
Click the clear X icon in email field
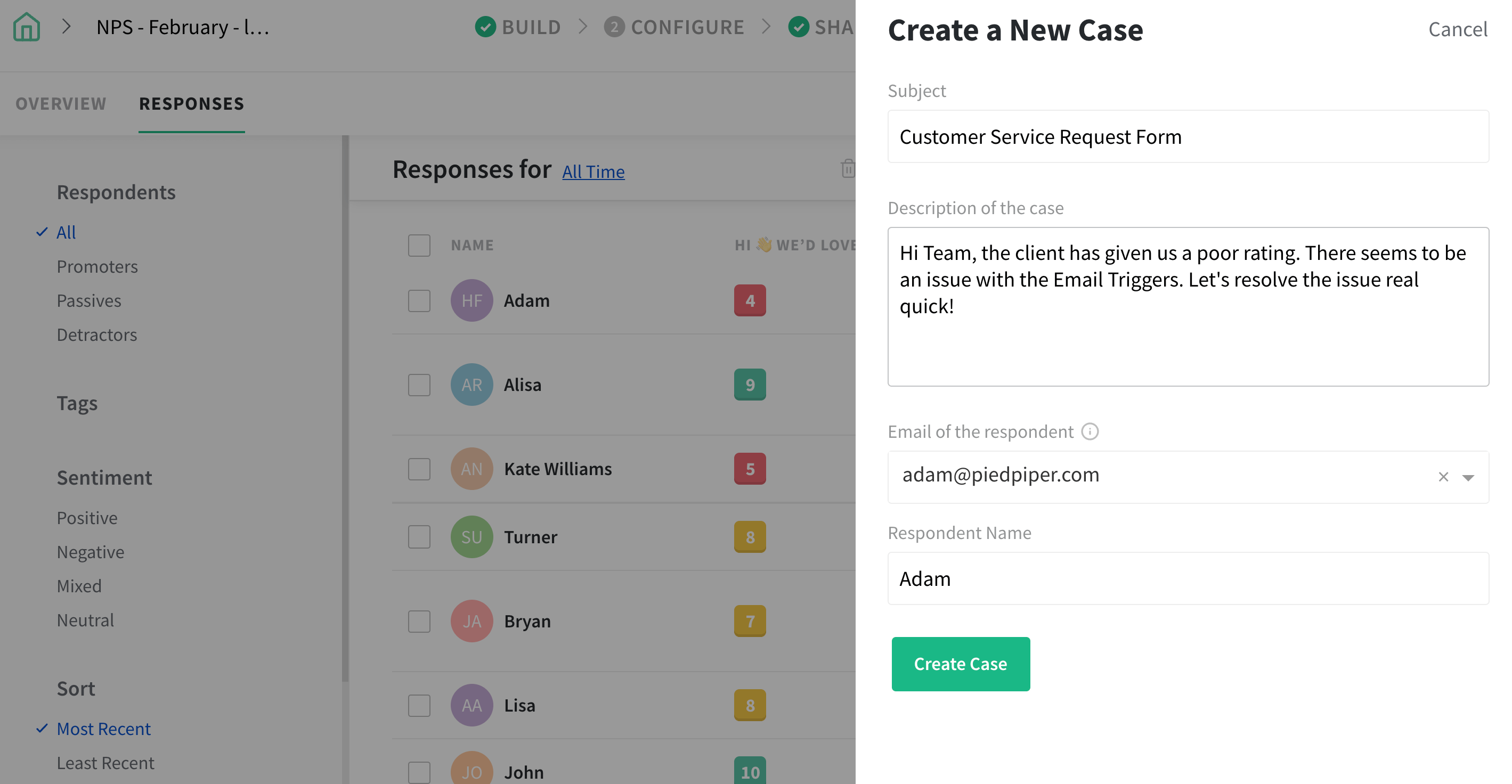[x=1442, y=476]
